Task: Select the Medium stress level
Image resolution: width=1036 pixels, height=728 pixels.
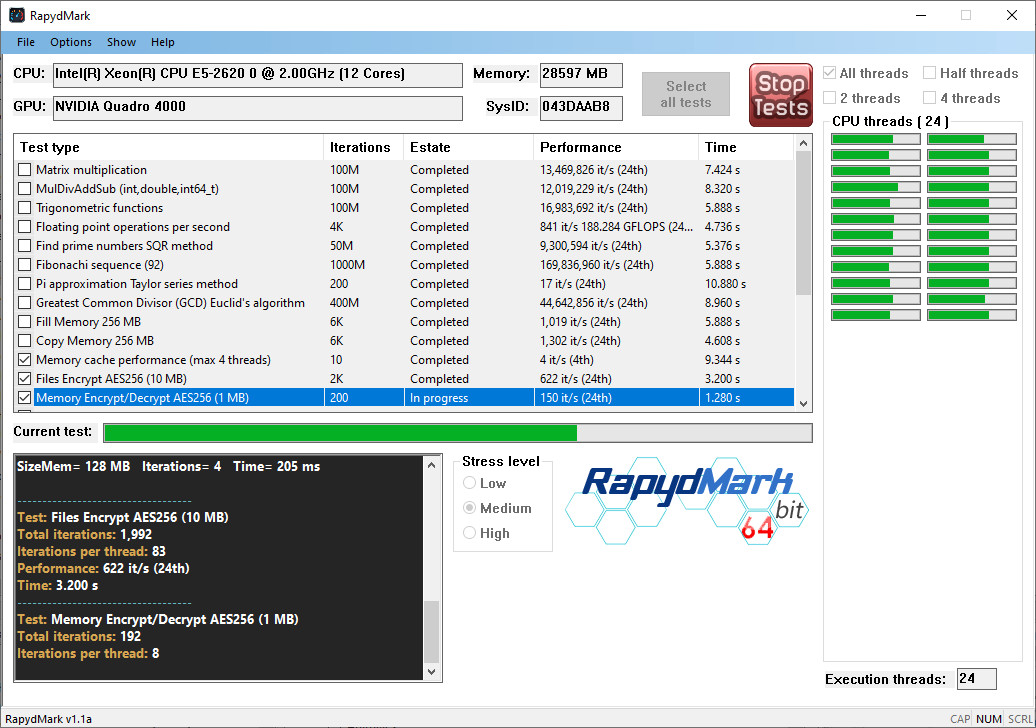Action: click(469, 508)
